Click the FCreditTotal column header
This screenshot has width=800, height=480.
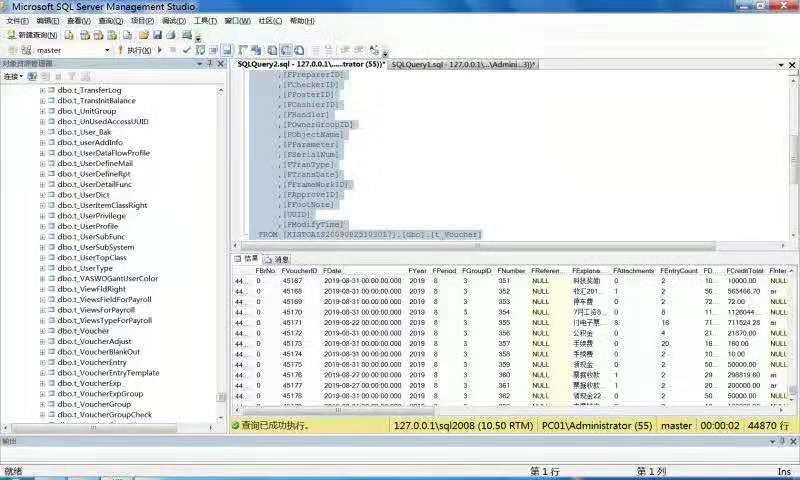click(744, 271)
